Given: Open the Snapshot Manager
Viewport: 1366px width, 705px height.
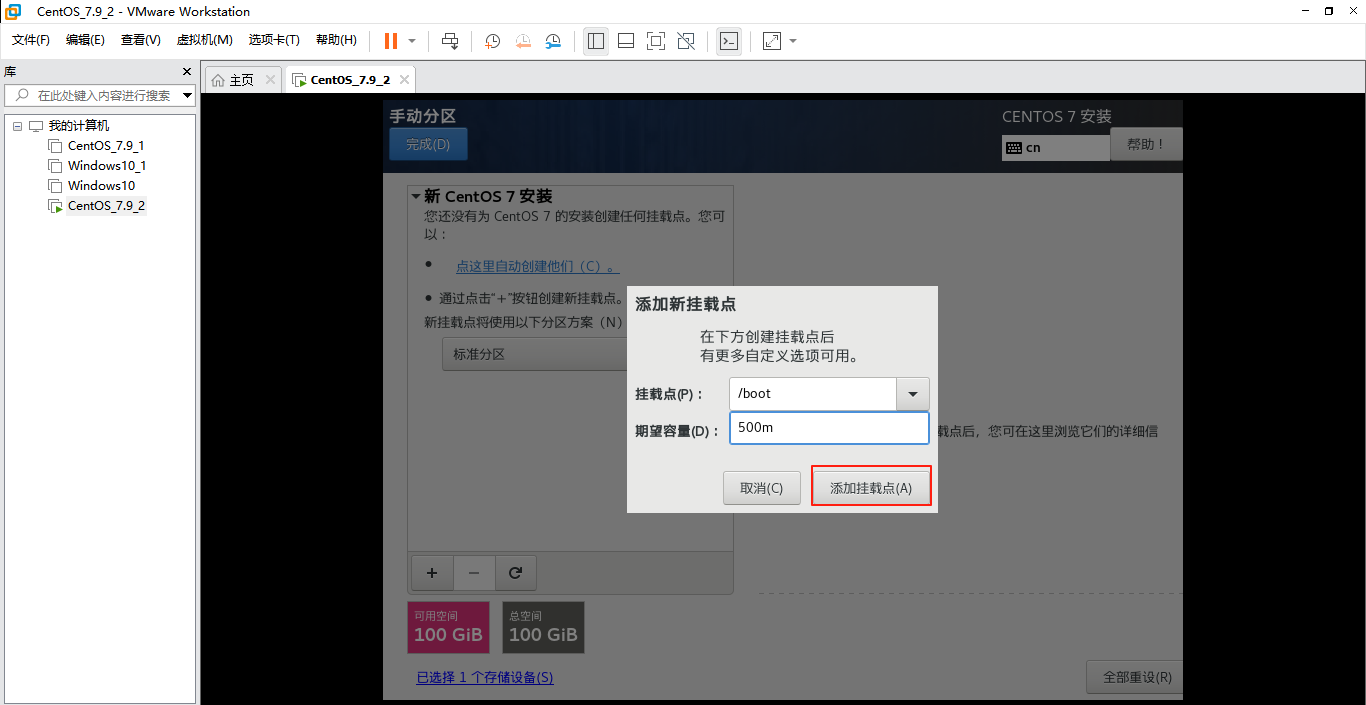Looking at the screenshot, I should (x=553, y=41).
